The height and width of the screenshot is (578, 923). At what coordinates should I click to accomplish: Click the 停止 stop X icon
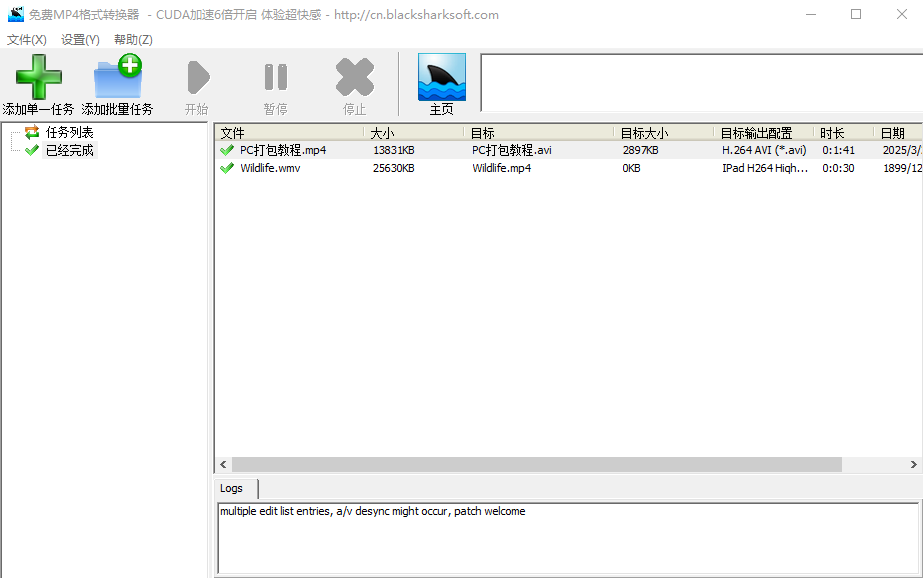pos(354,77)
